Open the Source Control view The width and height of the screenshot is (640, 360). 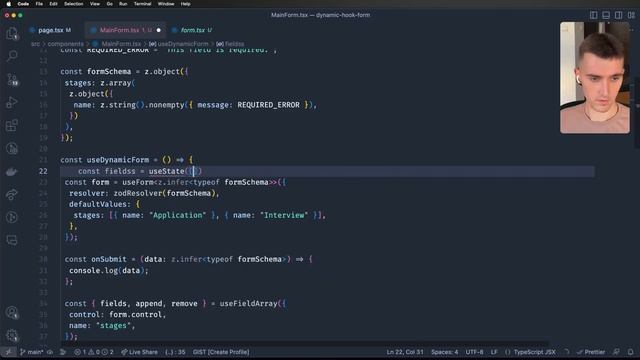(x=12, y=79)
